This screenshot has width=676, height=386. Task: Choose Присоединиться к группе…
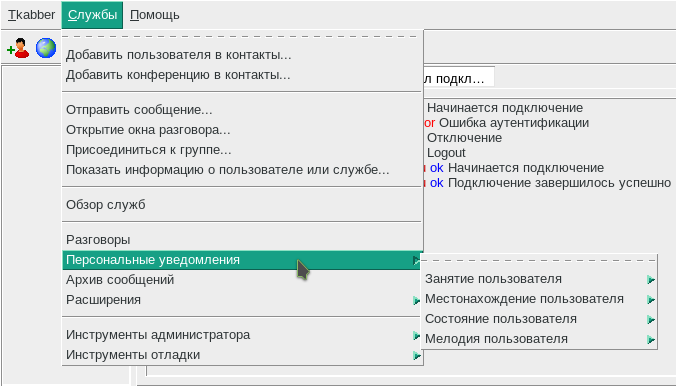coord(242,150)
